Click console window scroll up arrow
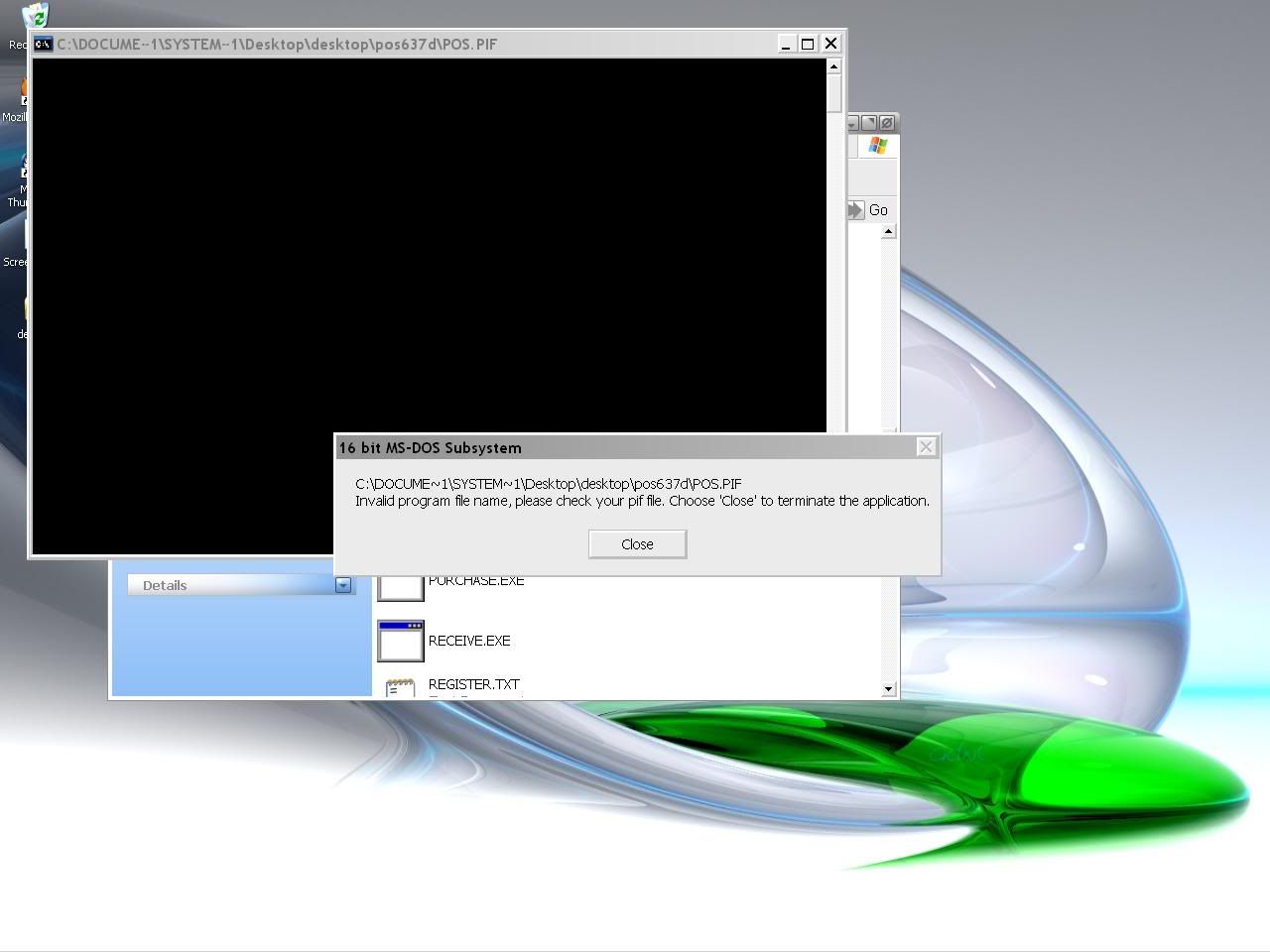 tap(833, 66)
